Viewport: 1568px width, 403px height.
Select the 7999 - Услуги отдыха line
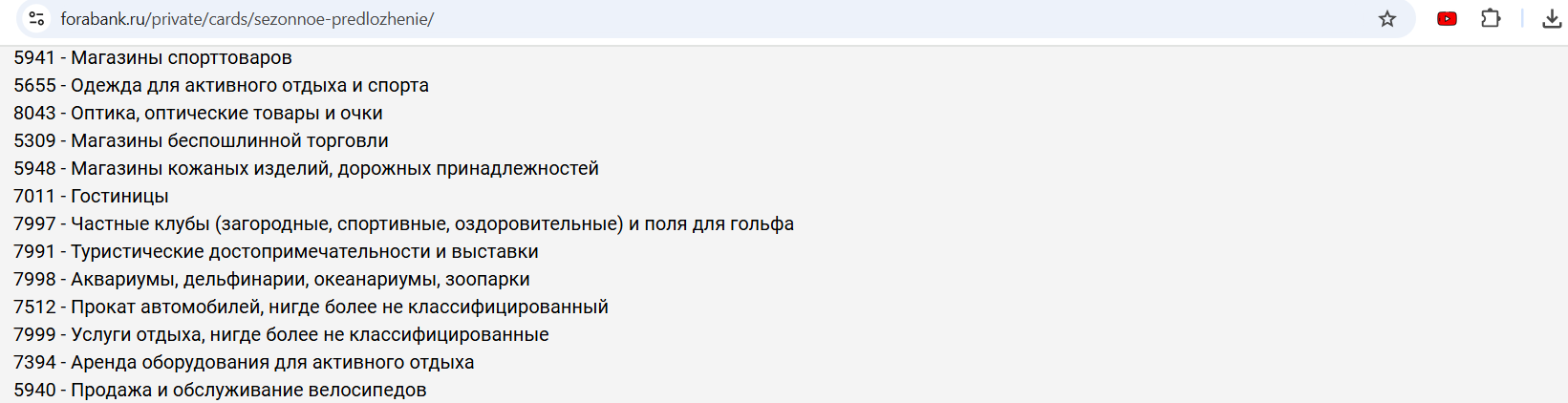click(x=281, y=335)
